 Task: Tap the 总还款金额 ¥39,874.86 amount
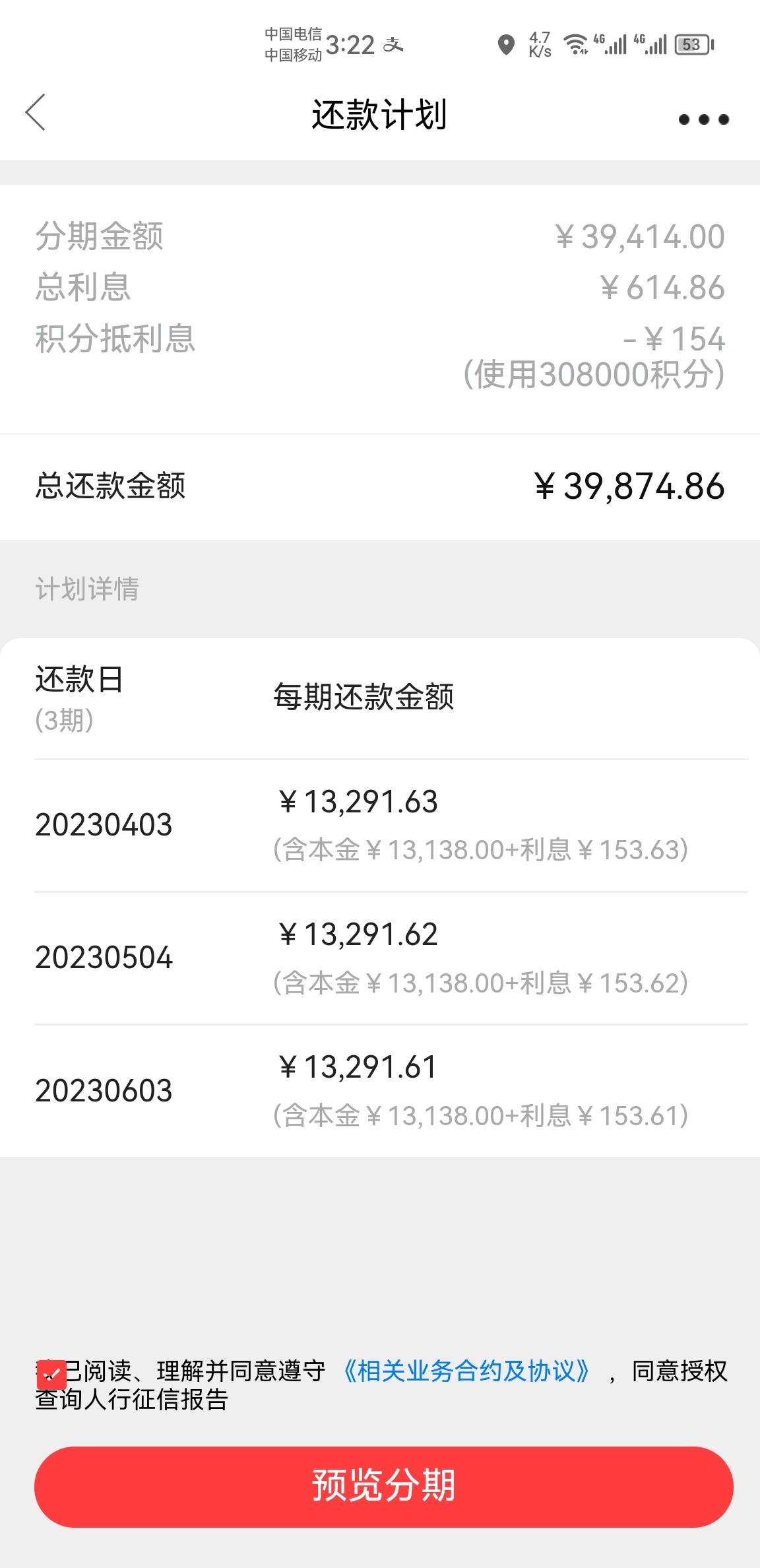point(629,486)
